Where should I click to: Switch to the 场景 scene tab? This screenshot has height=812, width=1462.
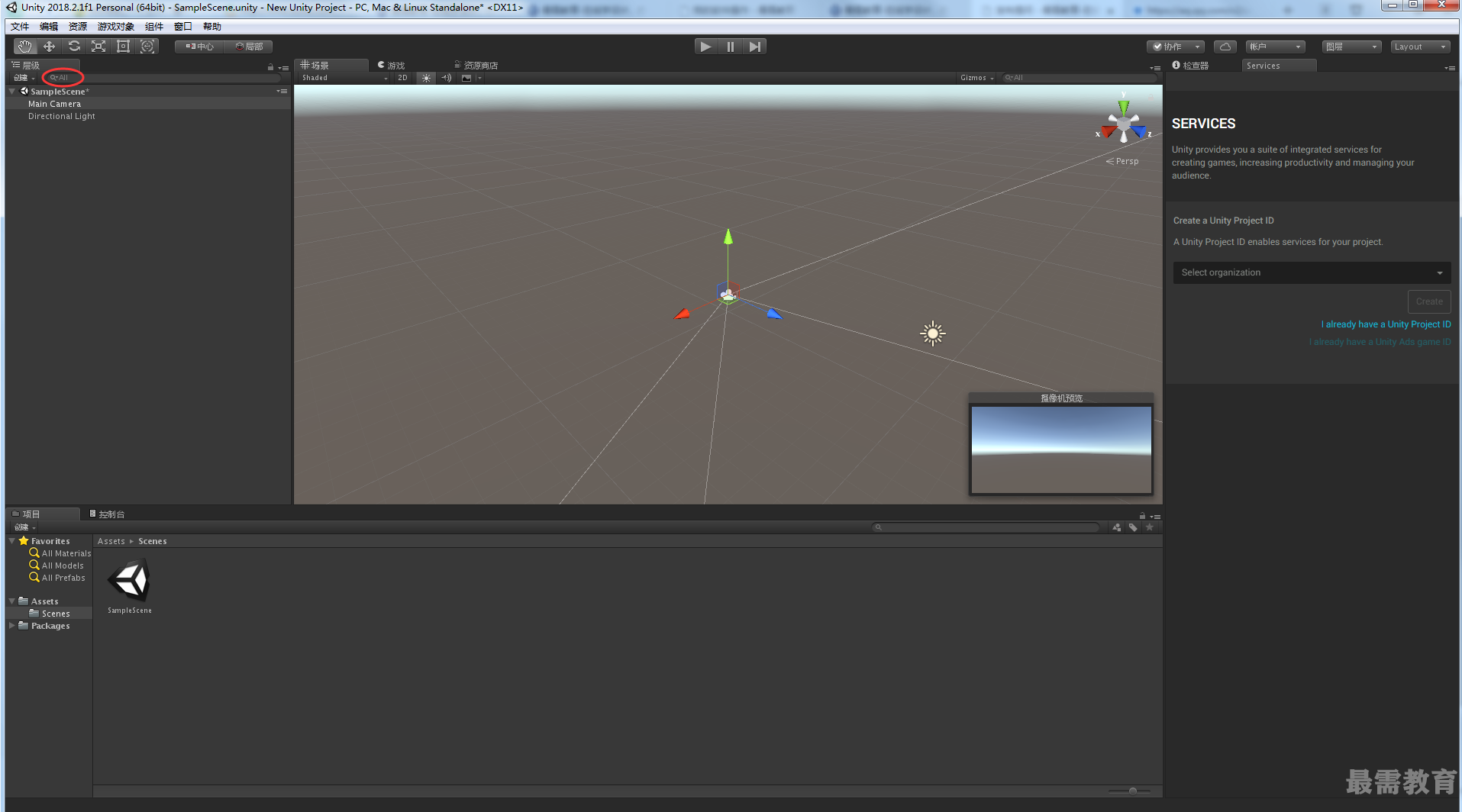coord(331,66)
